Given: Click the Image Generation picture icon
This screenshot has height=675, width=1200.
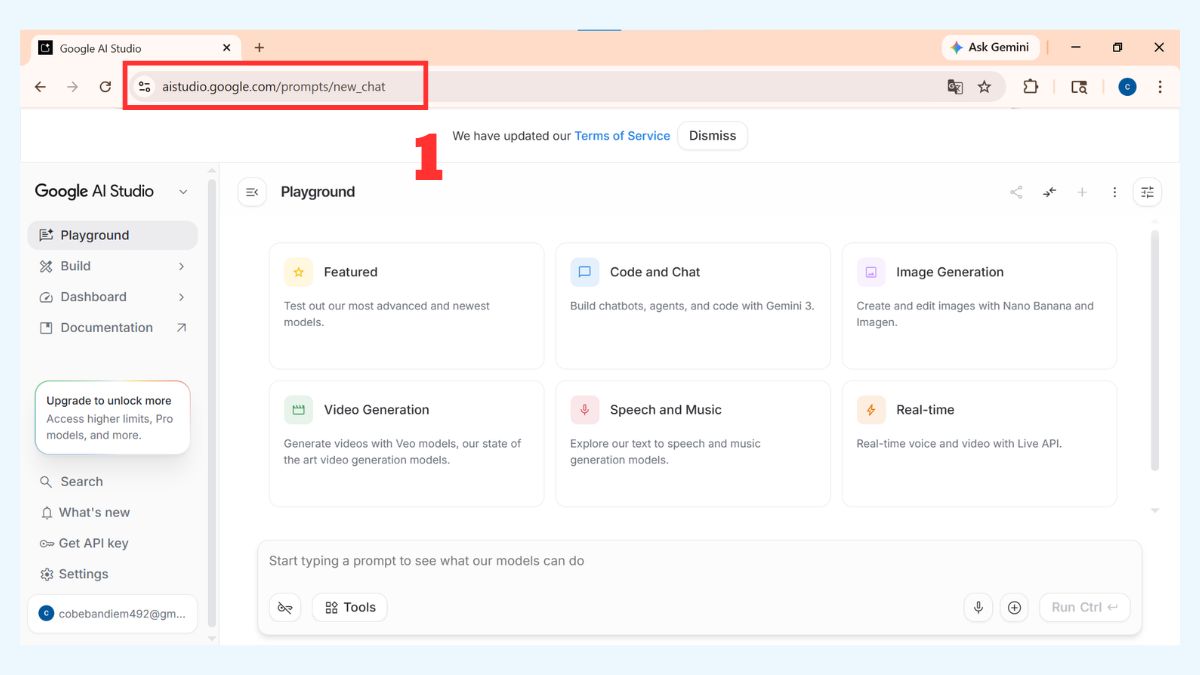Looking at the screenshot, I should pyautogui.click(x=871, y=272).
